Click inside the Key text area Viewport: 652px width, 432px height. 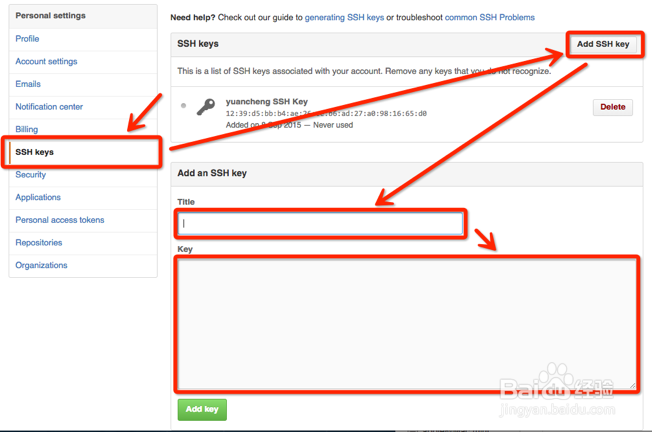coord(406,324)
